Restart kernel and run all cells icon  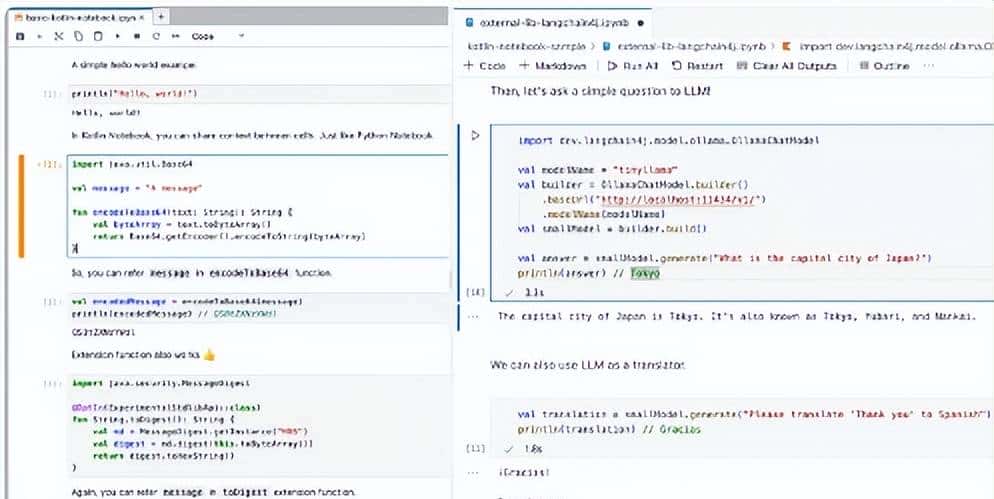click(176, 37)
